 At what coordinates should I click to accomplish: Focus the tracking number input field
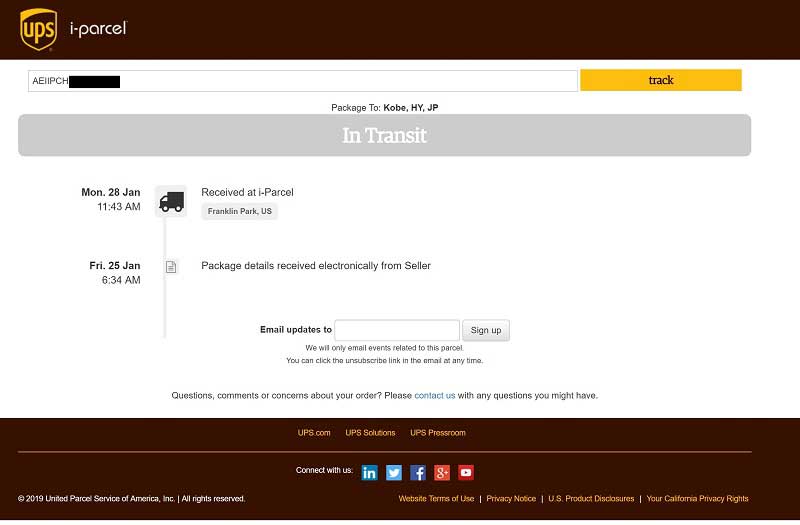pos(303,81)
